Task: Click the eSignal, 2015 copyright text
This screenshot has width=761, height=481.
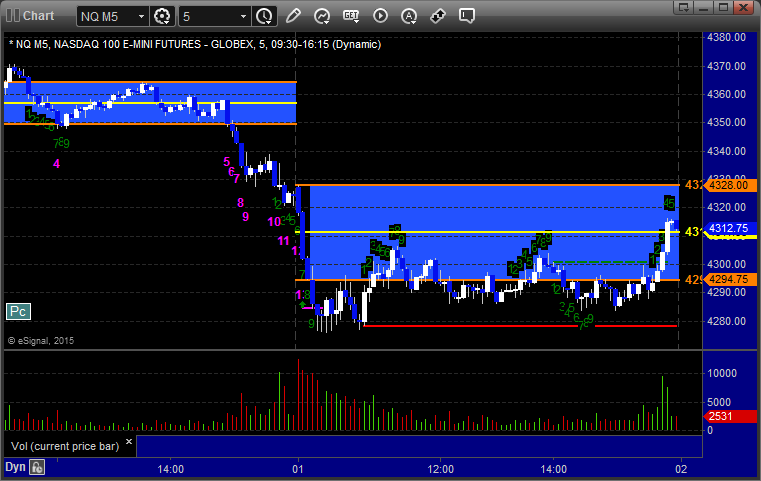Action: tap(41, 341)
